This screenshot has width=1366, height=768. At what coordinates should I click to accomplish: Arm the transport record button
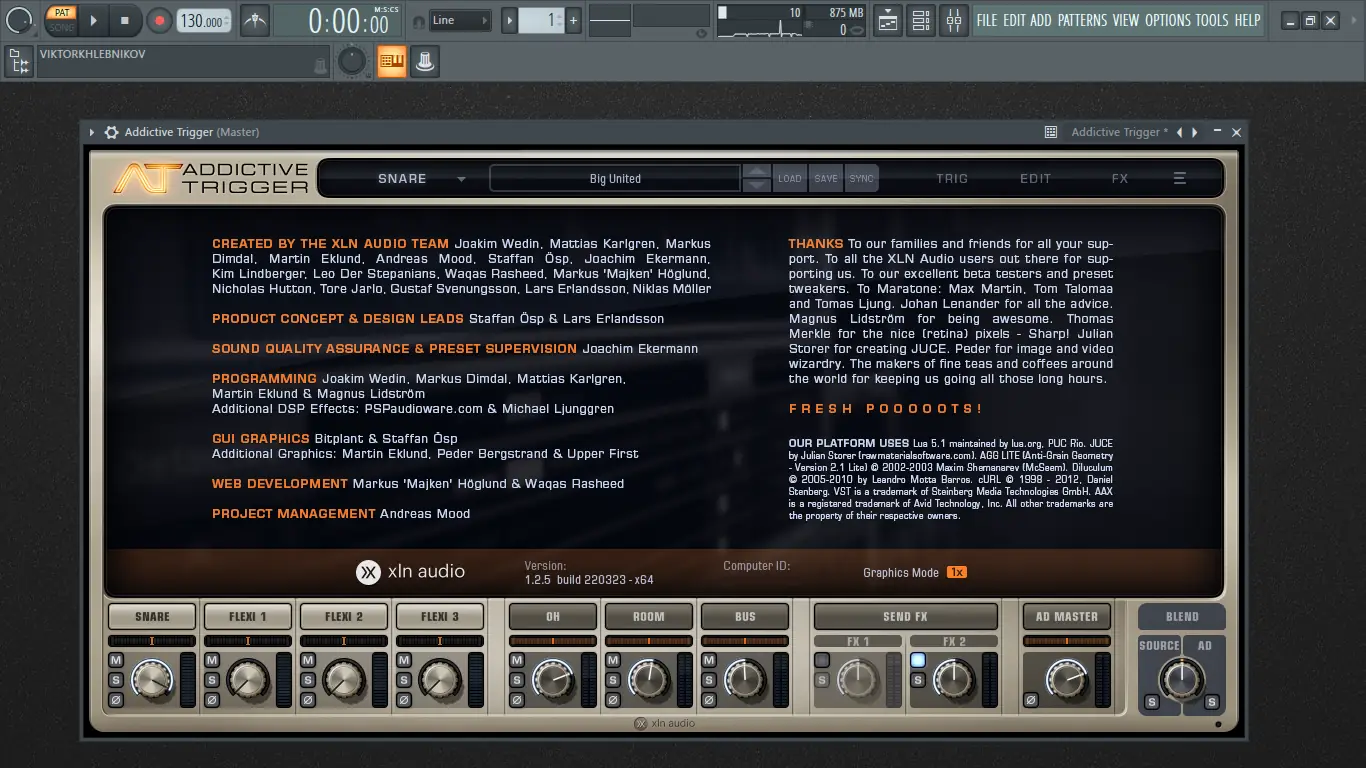pos(159,20)
